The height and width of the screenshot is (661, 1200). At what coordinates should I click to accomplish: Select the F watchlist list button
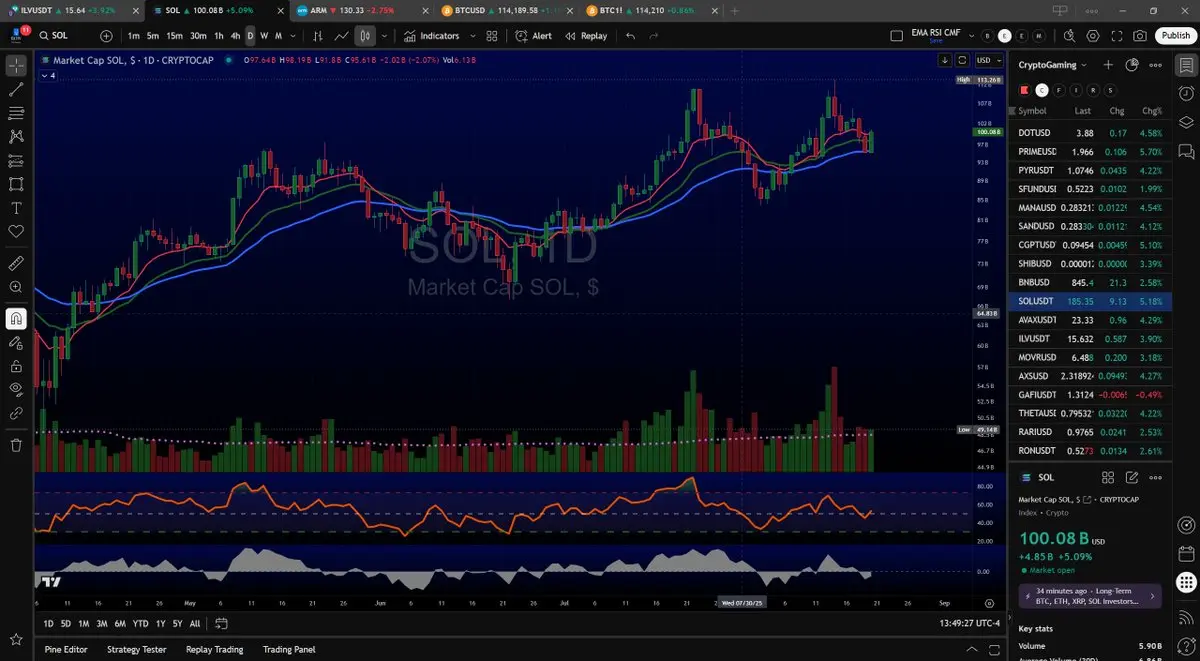coord(1059,90)
